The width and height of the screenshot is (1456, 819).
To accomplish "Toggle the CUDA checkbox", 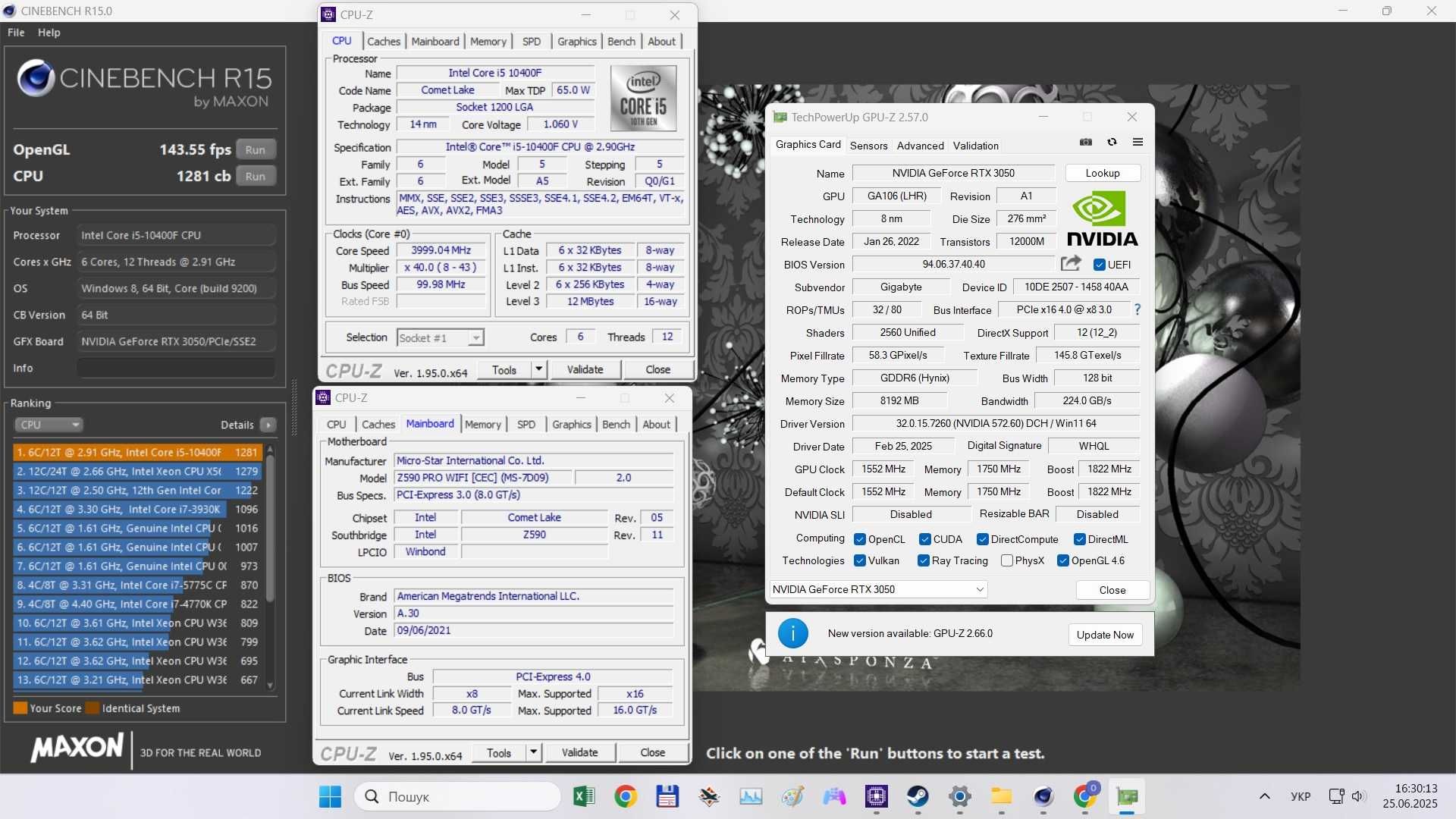I will (x=925, y=539).
